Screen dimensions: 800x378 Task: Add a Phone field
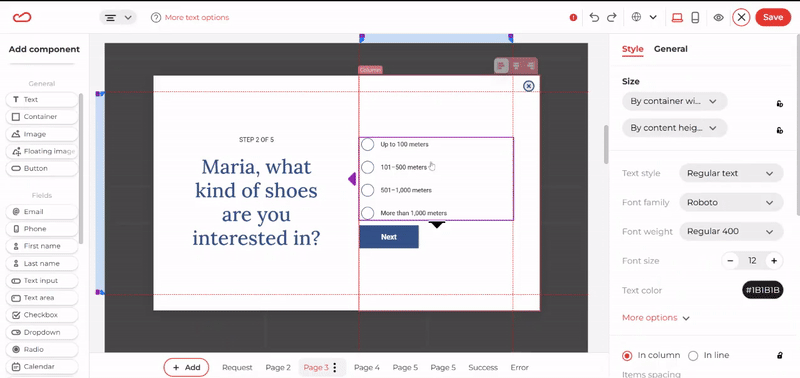[42, 229]
